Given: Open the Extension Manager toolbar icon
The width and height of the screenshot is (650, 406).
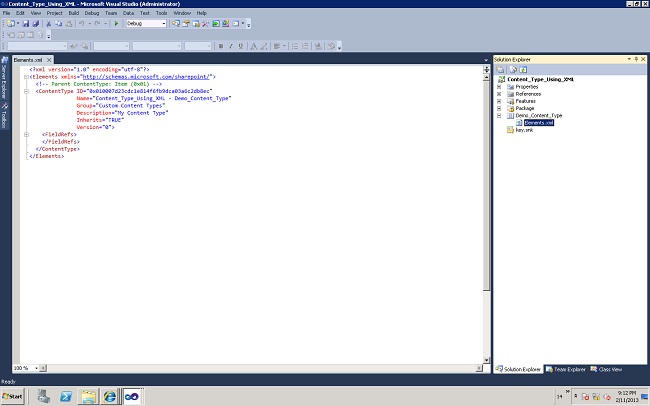Looking at the screenshot, I should click(x=226, y=24).
